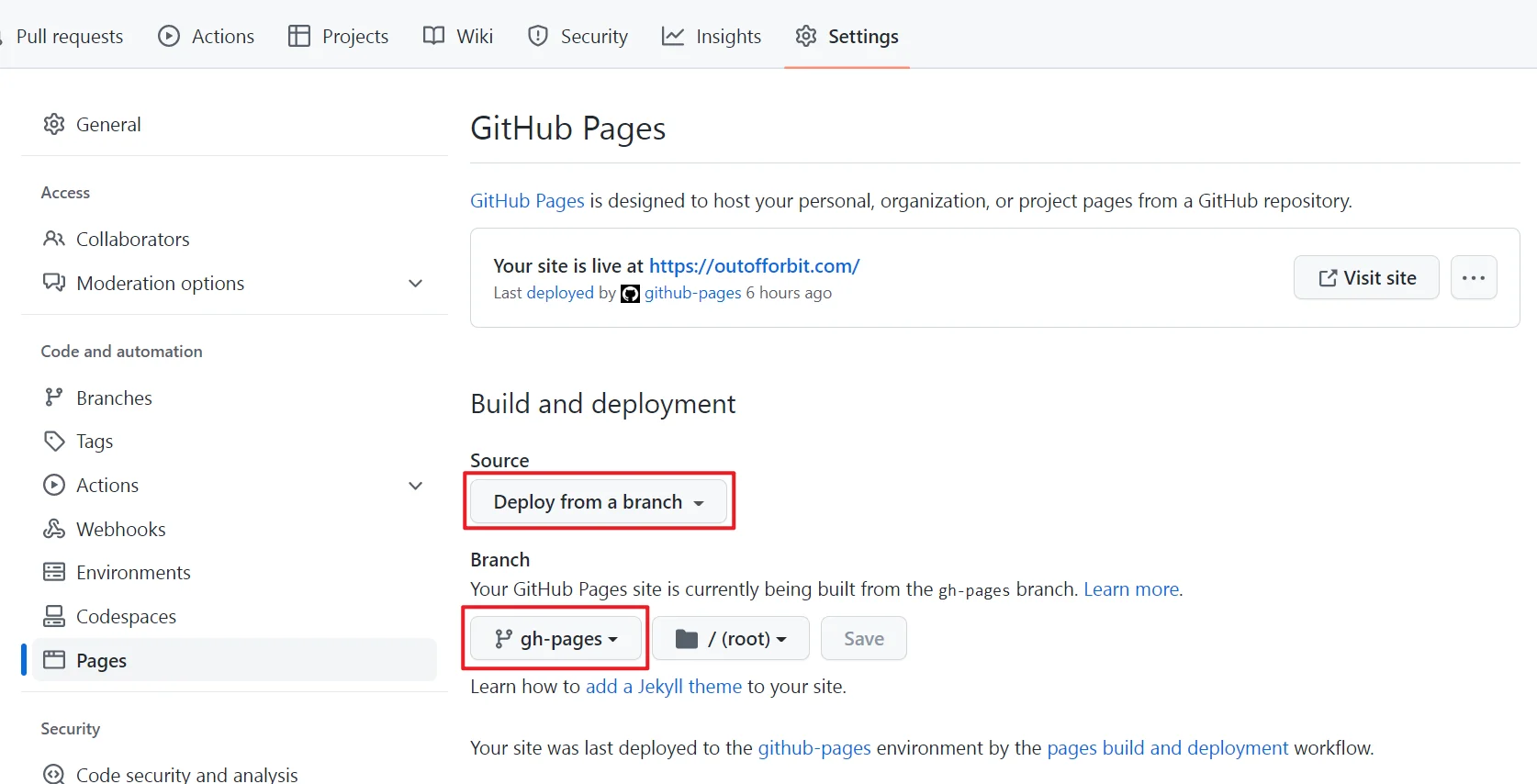1537x784 pixels.
Task: Click the Moderation options comment icon
Action: tap(54, 283)
